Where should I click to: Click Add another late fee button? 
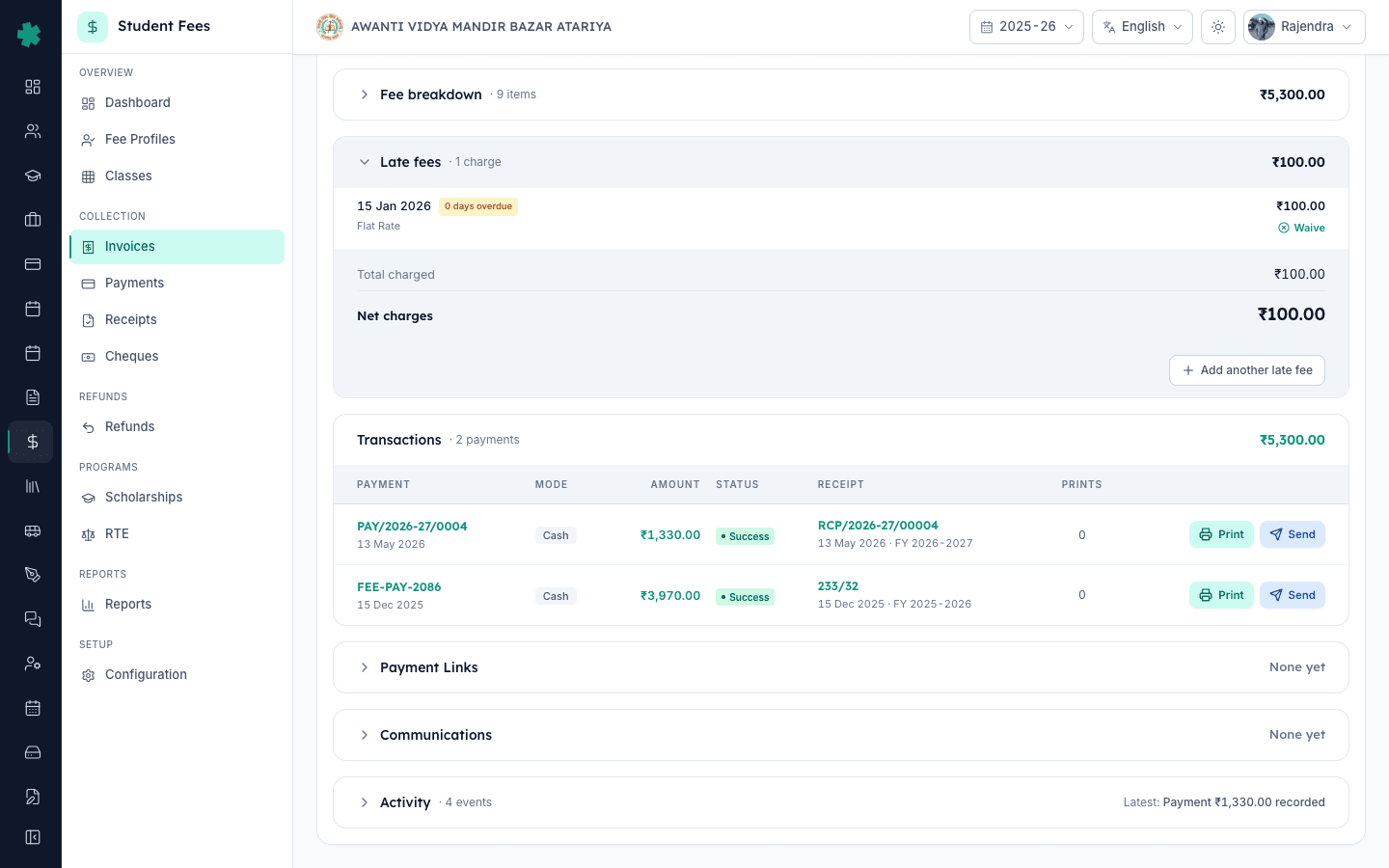point(1246,370)
